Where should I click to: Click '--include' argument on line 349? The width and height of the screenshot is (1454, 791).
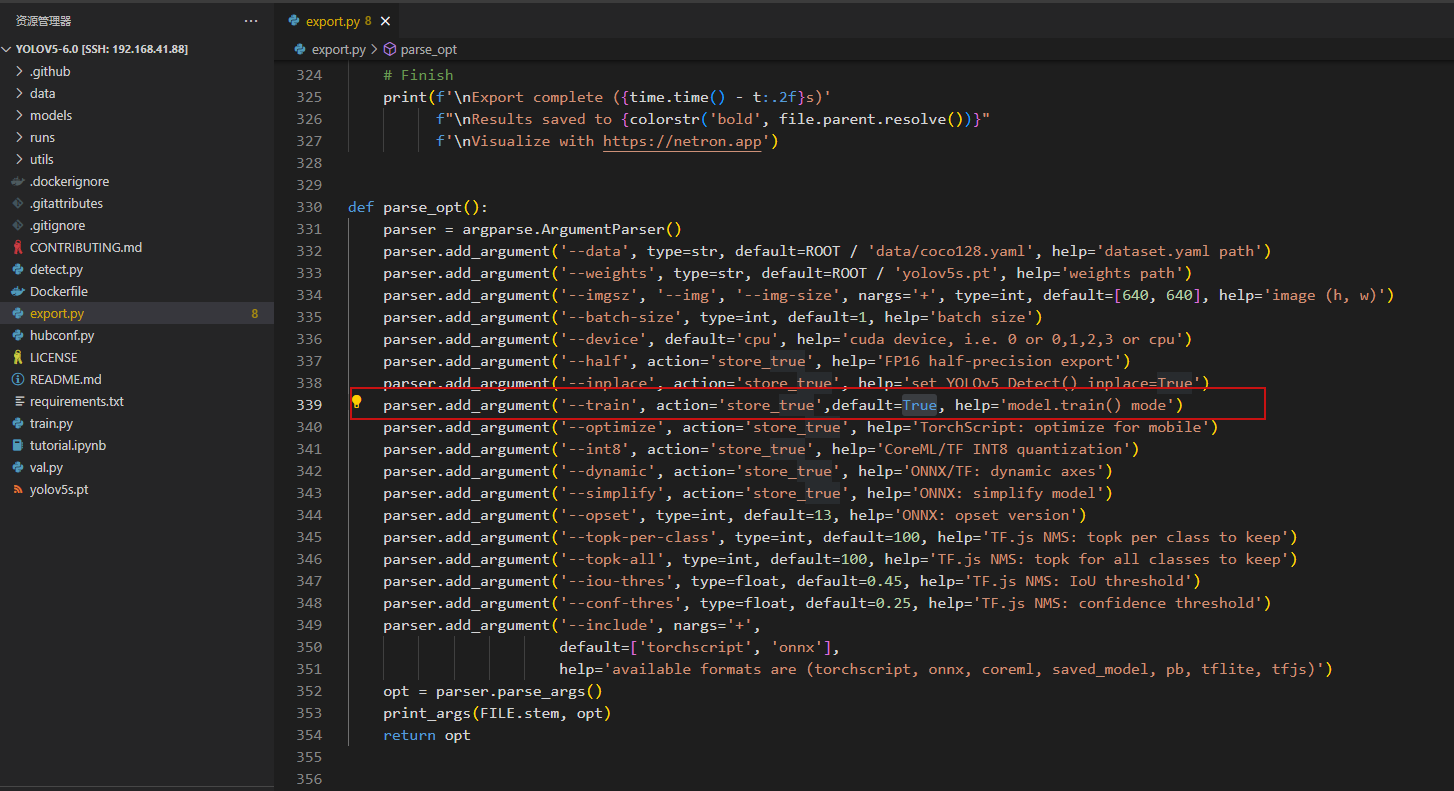pos(607,625)
